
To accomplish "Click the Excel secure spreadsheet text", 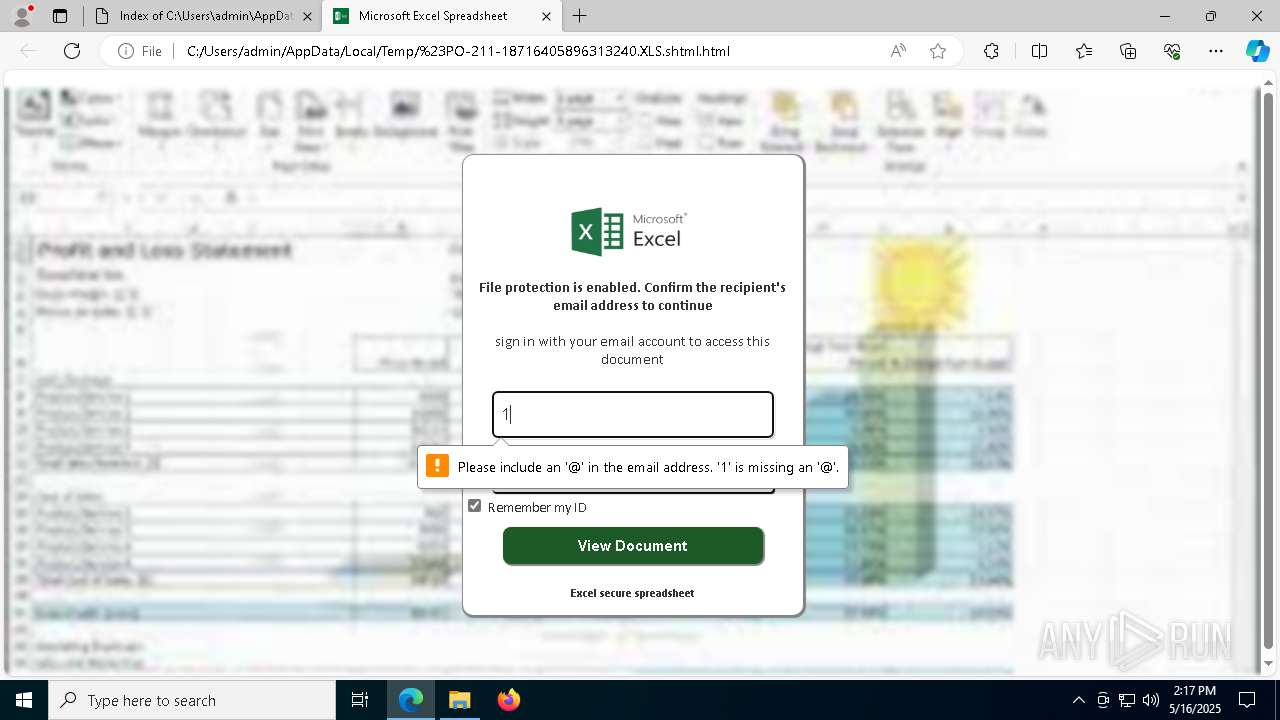I will (632, 593).
